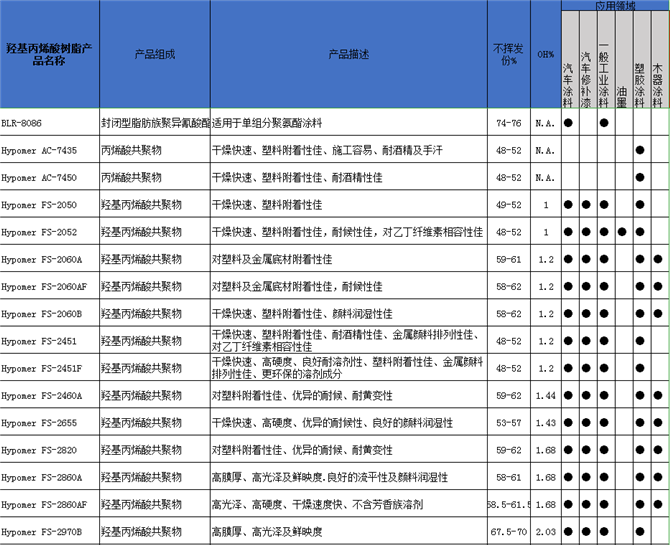Click the Hypomer AC-7435 name cell

[x=50, y=150]
